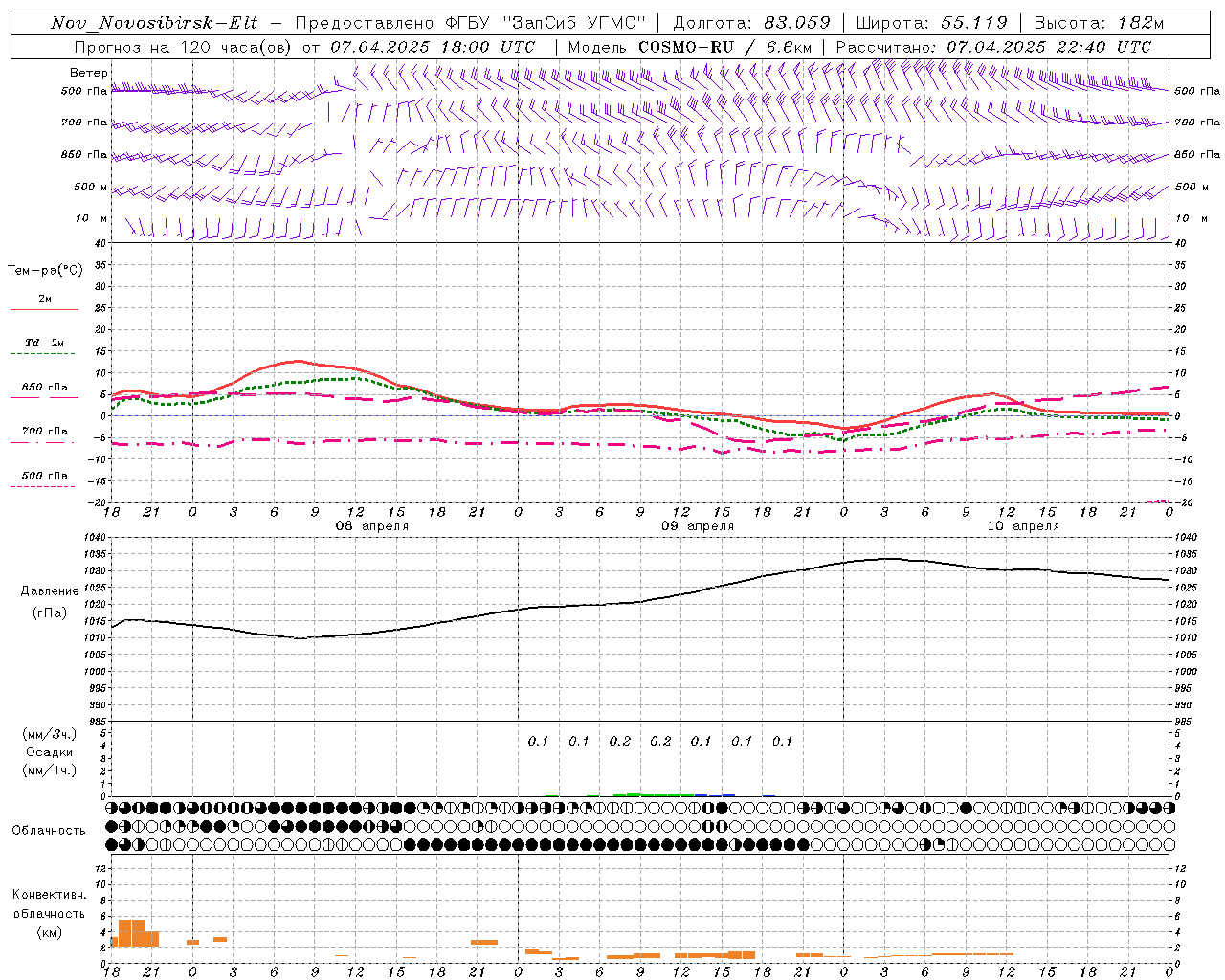Click the date label 09 апреля
Image resolution: width=1225 pixels, height=980 pixels.
[x=698, y=526]
